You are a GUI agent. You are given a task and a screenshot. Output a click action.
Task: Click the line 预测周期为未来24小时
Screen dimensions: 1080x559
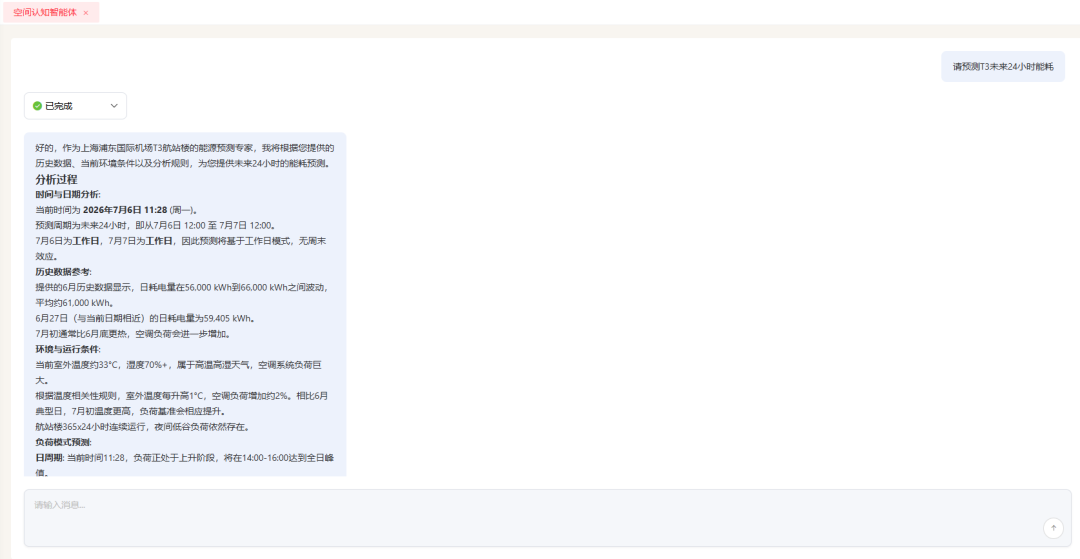[156, 226]
